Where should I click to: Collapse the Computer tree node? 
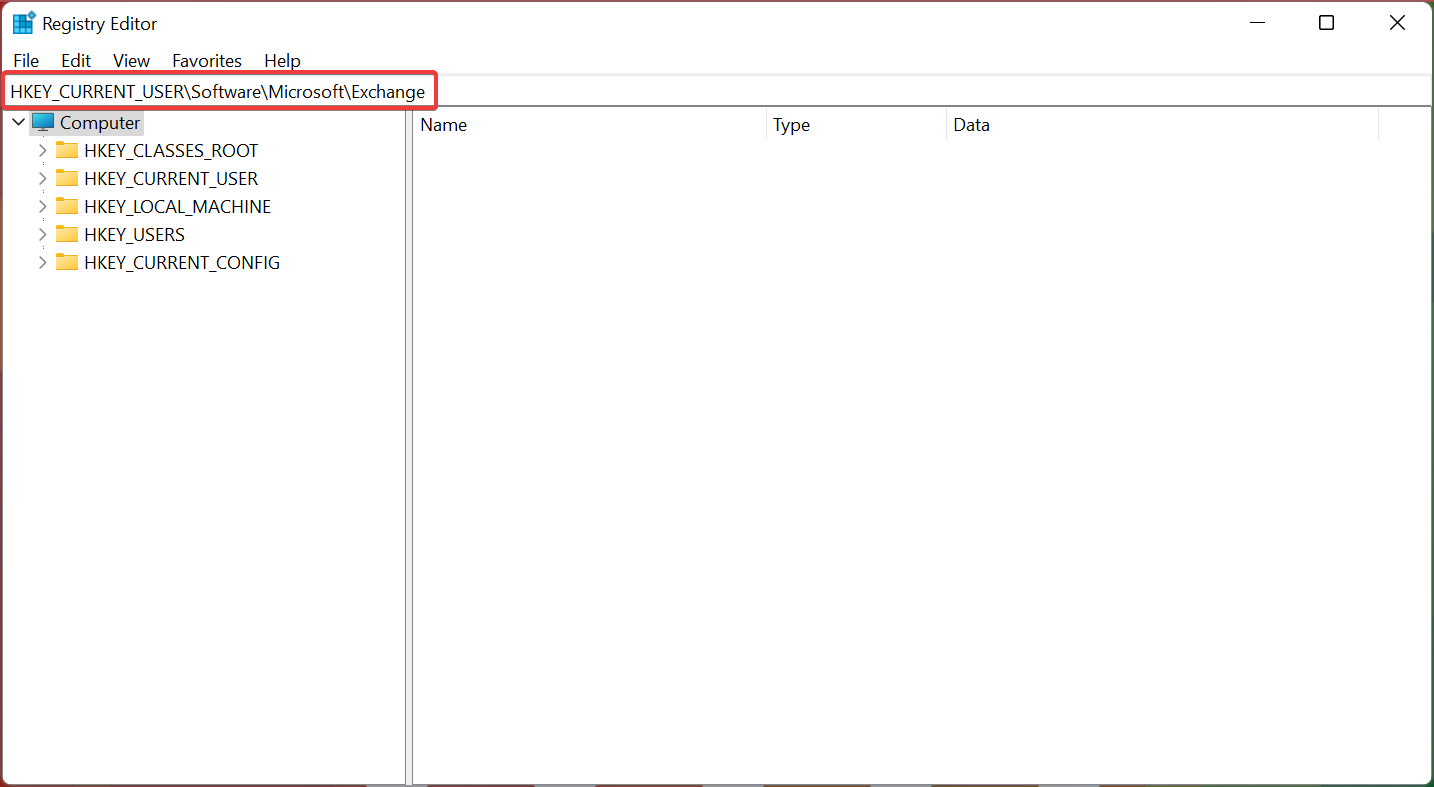pyautogui.click(x=18, y=123)
